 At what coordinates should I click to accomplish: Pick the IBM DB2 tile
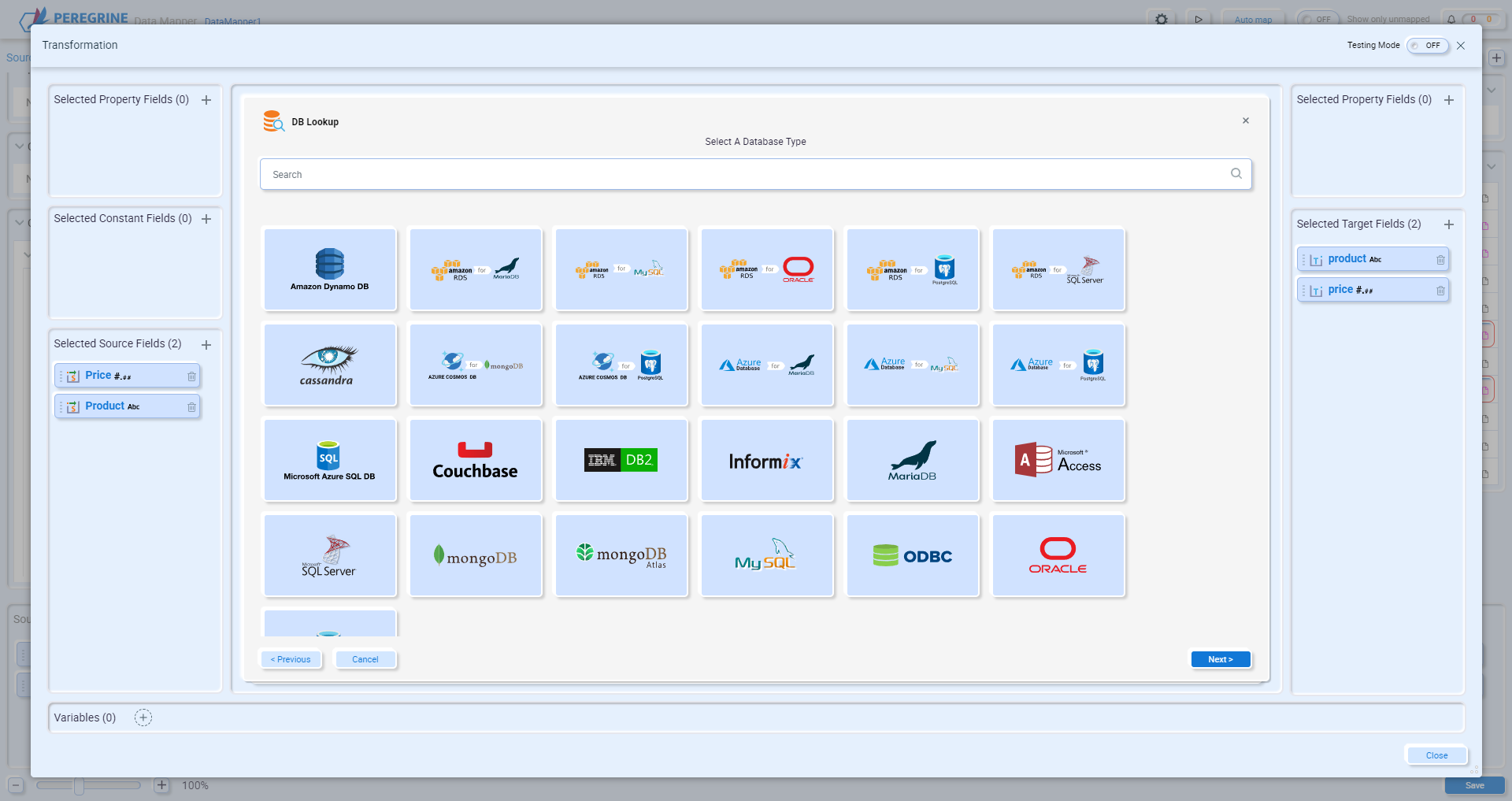621,460
